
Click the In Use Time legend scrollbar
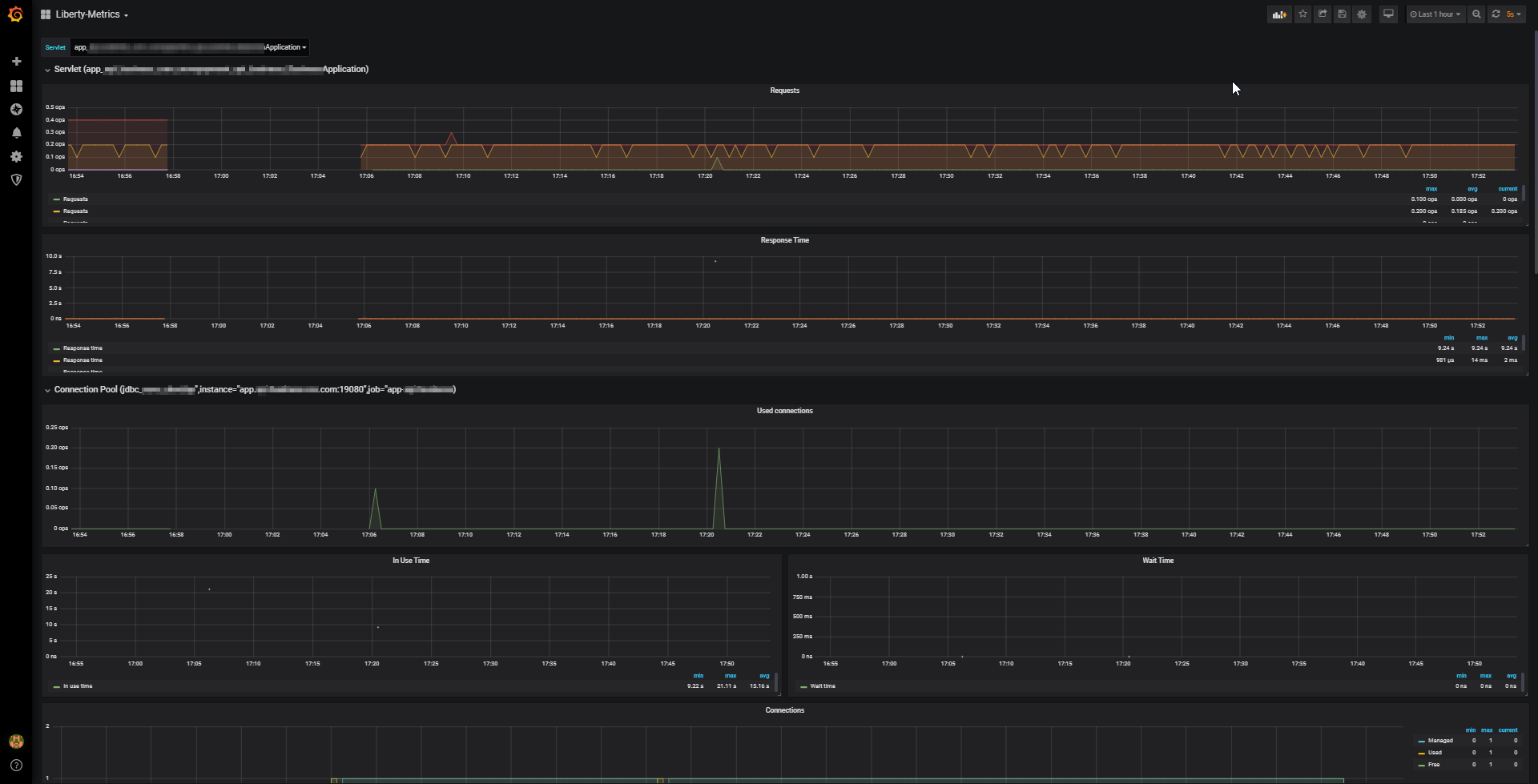pyautogui.click(x=776, y=682)
